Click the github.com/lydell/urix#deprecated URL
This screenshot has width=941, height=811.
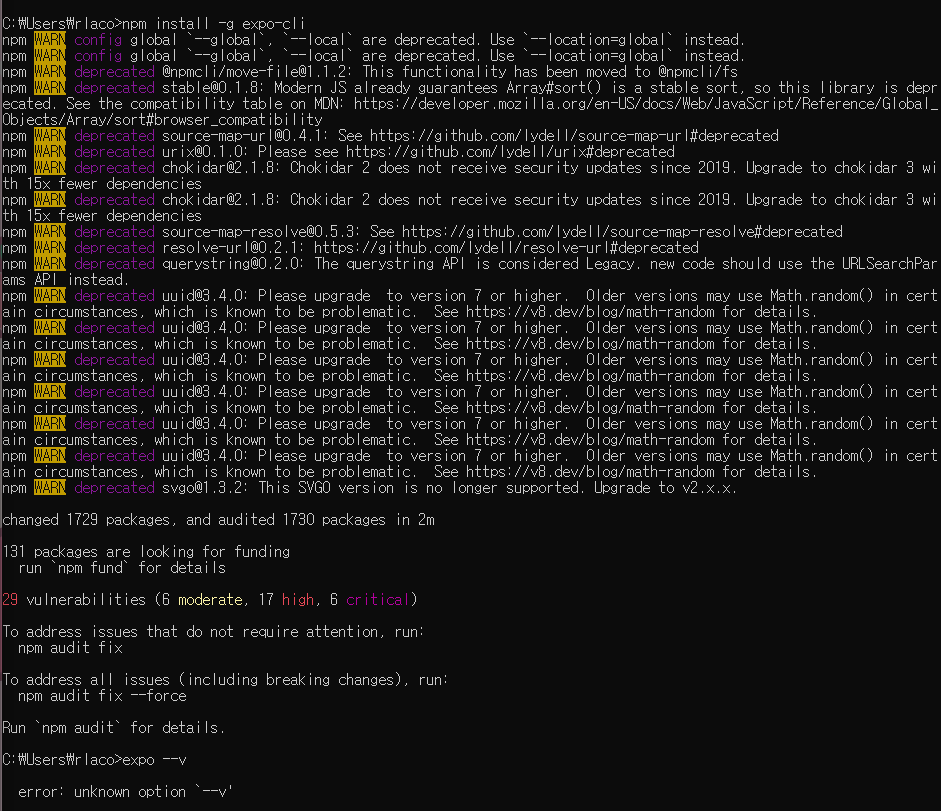510,151
